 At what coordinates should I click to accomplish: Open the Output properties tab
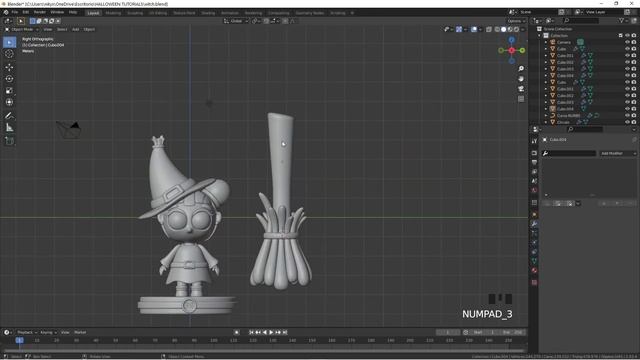tap(534, 162)
